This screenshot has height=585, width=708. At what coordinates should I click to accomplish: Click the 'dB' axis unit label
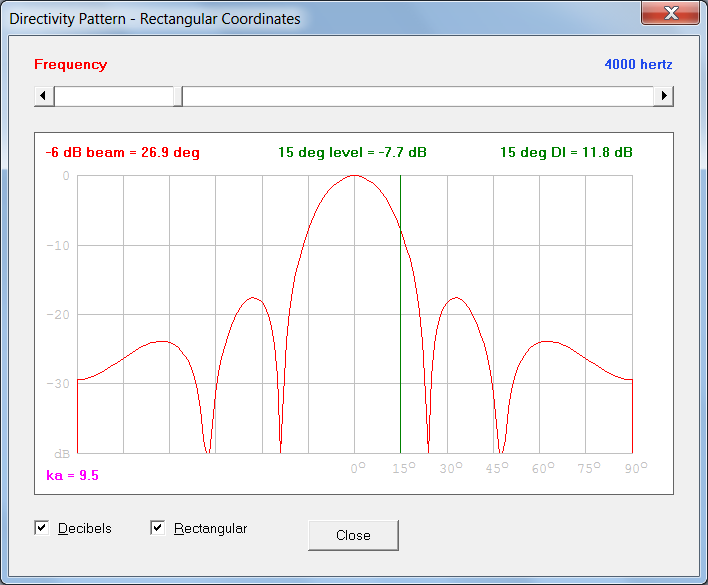tap(62, 454)
